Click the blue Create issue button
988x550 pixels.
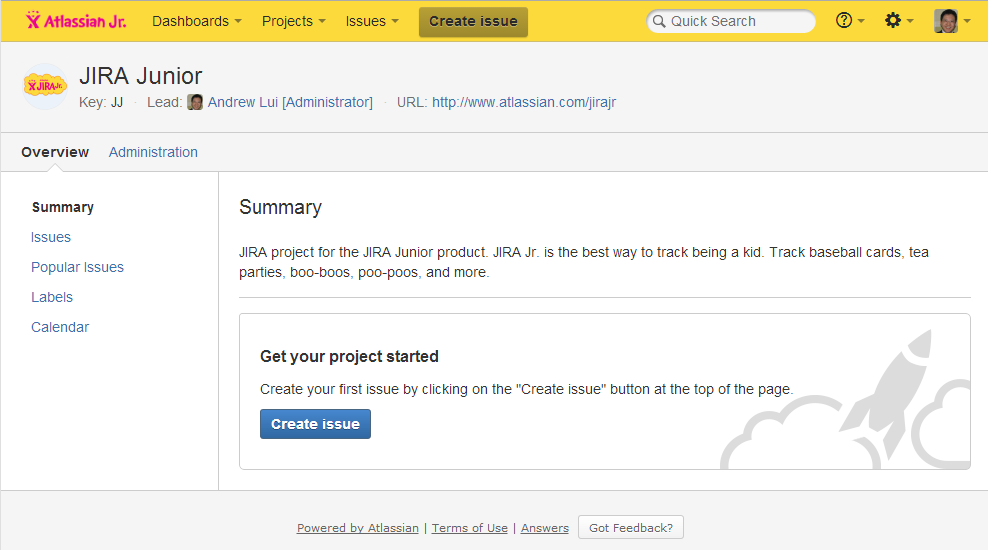point(315,424)
